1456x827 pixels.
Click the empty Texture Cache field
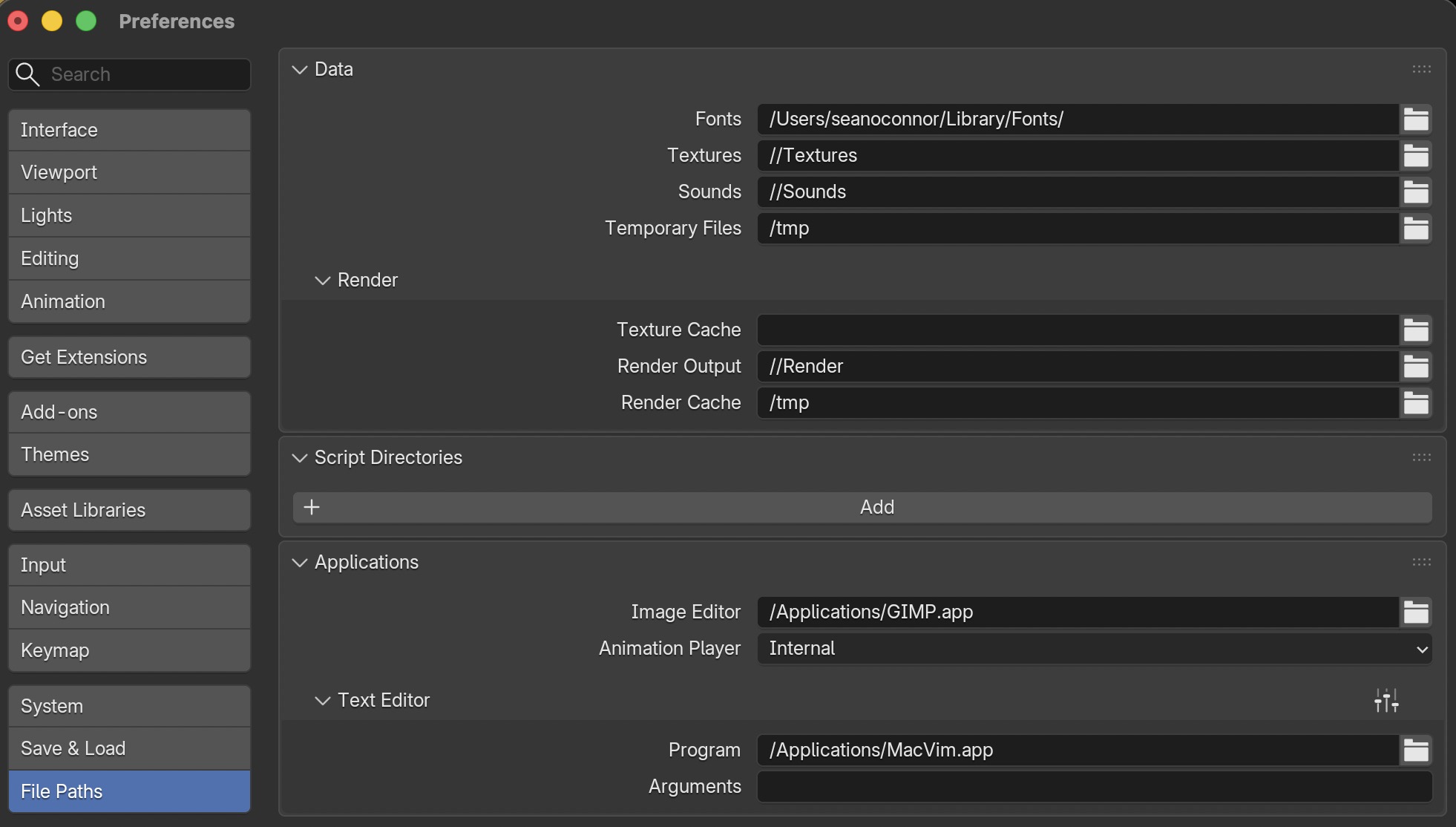tap(1078, 330)
